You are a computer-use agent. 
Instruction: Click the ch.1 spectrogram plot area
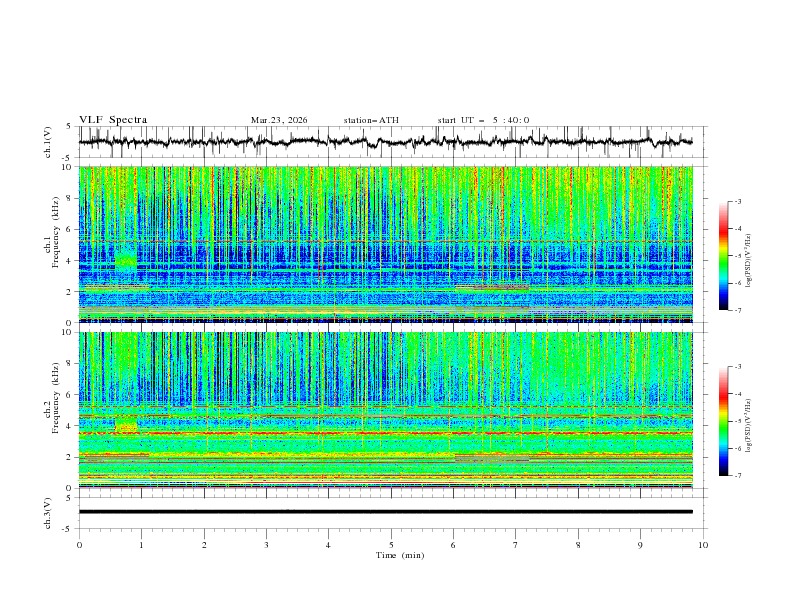tap(386, 244)
